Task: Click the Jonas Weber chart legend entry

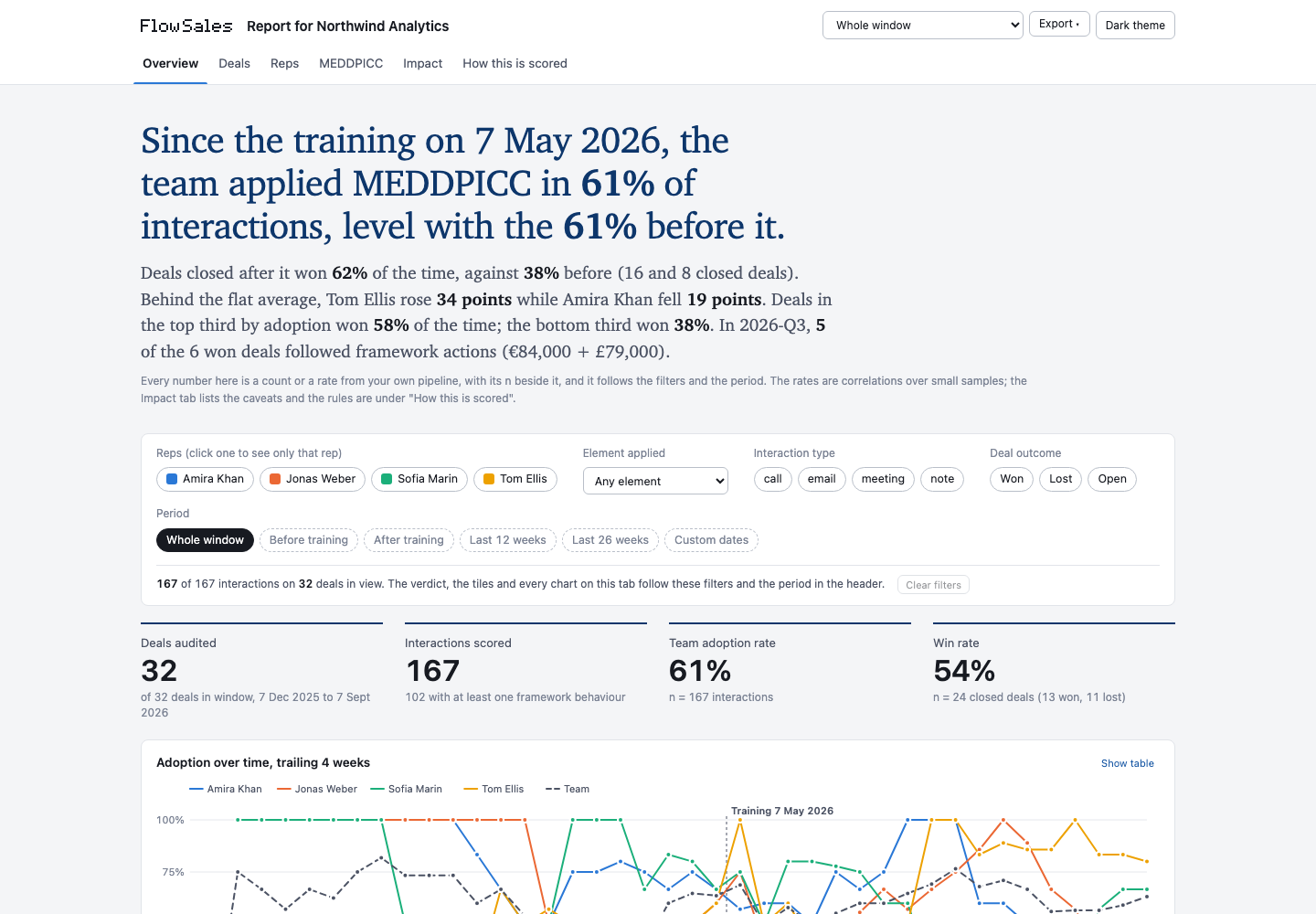Action: click(317, 789)
